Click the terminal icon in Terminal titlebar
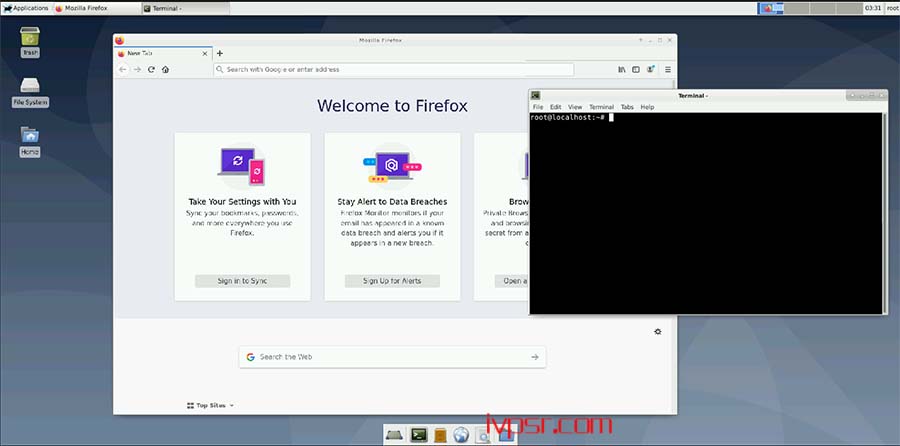 [536, 95]
